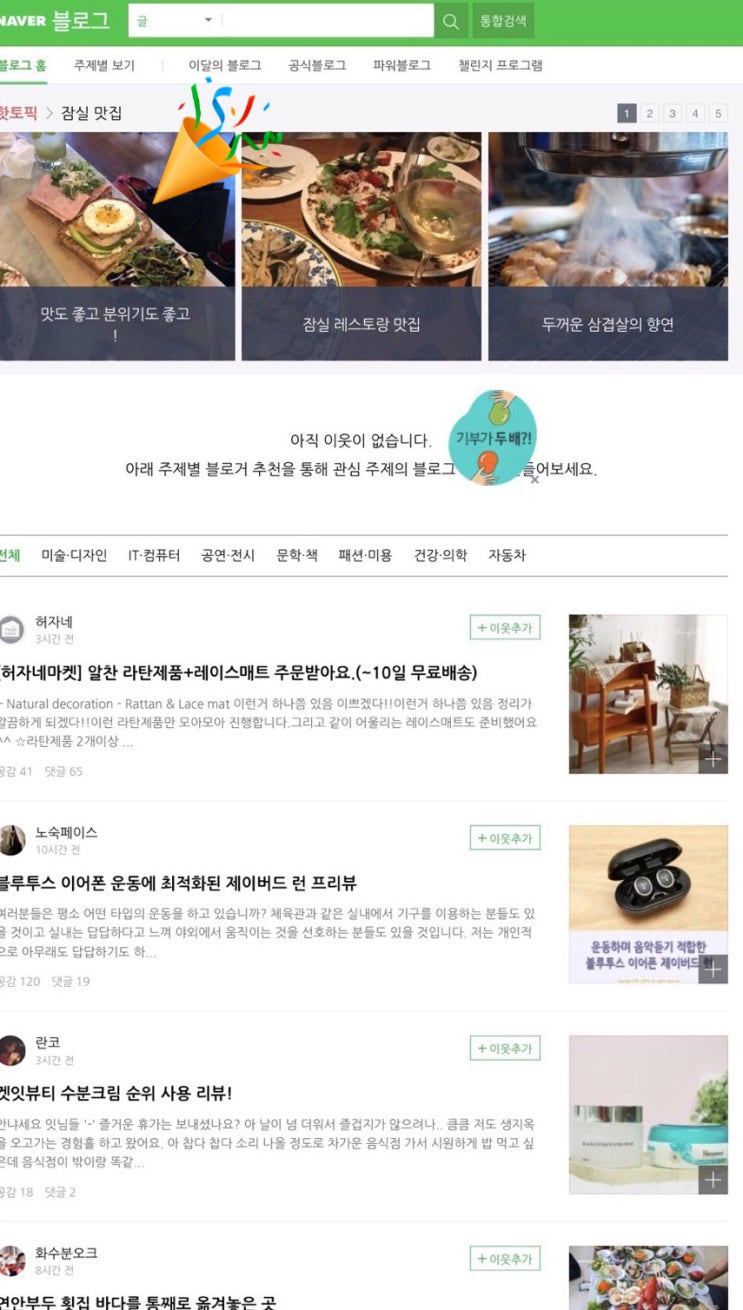Go to page 3 of hot topic slides

pyautogui.click(x=672, y=114)
